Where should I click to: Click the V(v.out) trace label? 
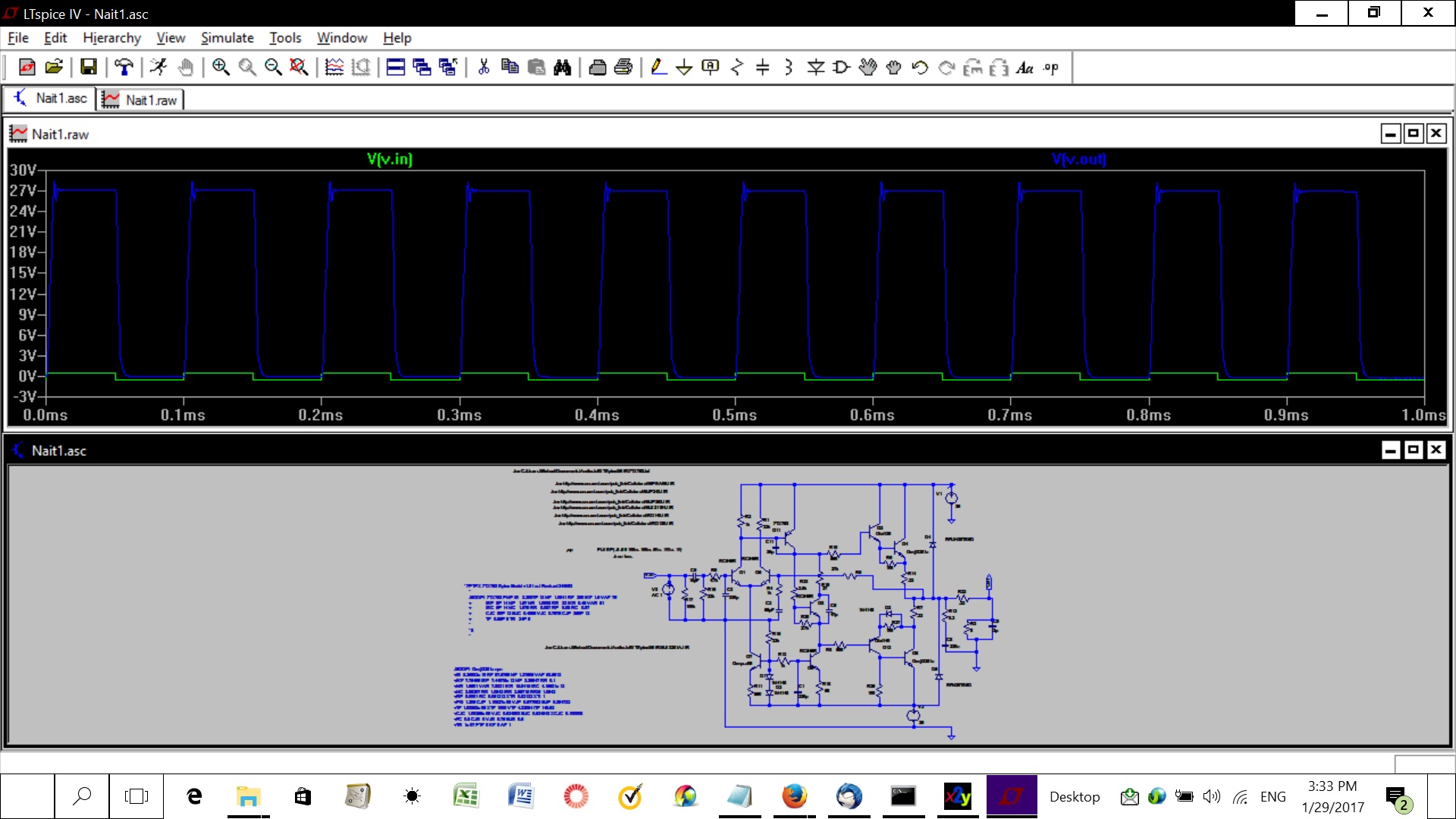point(1078,159)
